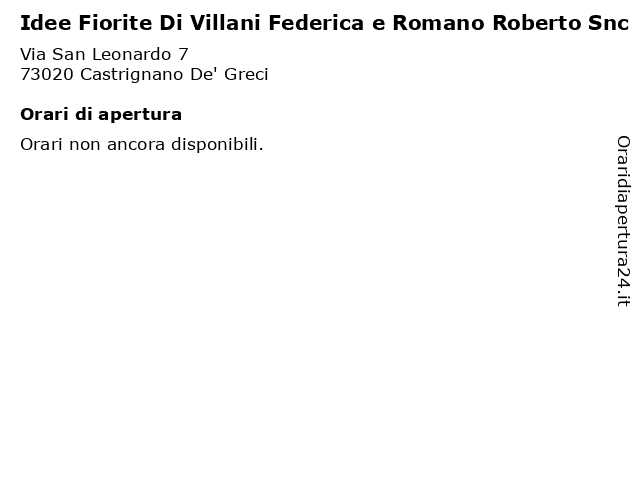The height and width of the screenshot is (480, 640).
Task: Click the word 'apertura' in the bold heading
Action: (x=140, y=115)
